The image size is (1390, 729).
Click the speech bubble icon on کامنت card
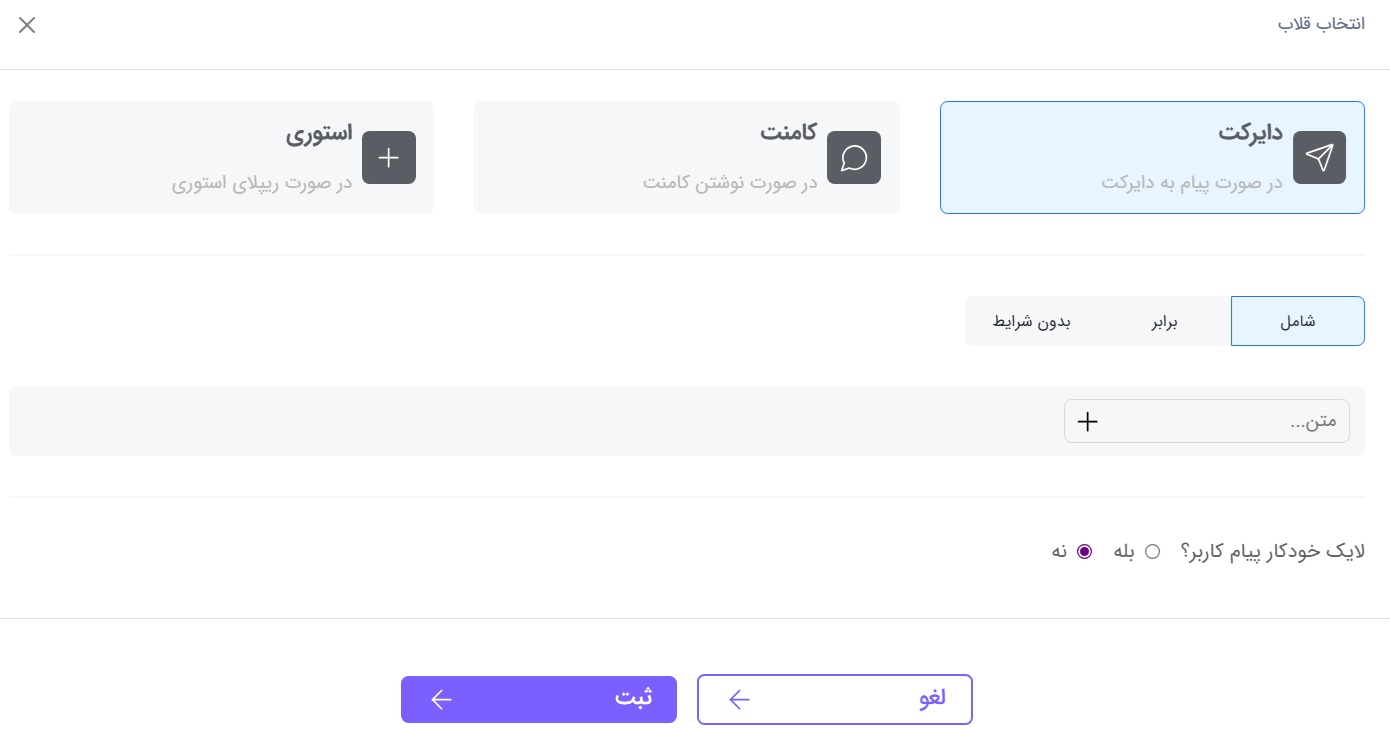(x=854, y=157)
